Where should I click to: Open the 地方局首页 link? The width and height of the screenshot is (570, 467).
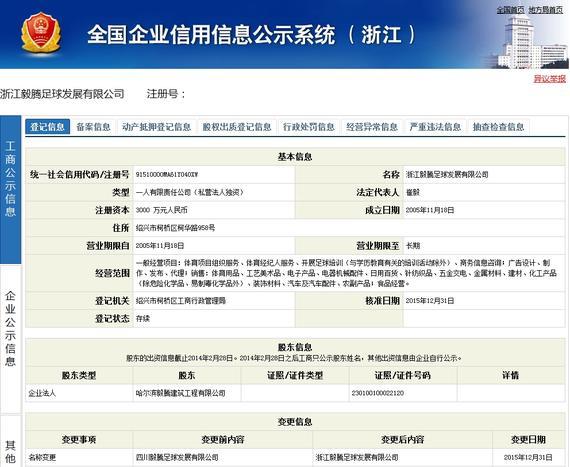click(x=546, y=10)
